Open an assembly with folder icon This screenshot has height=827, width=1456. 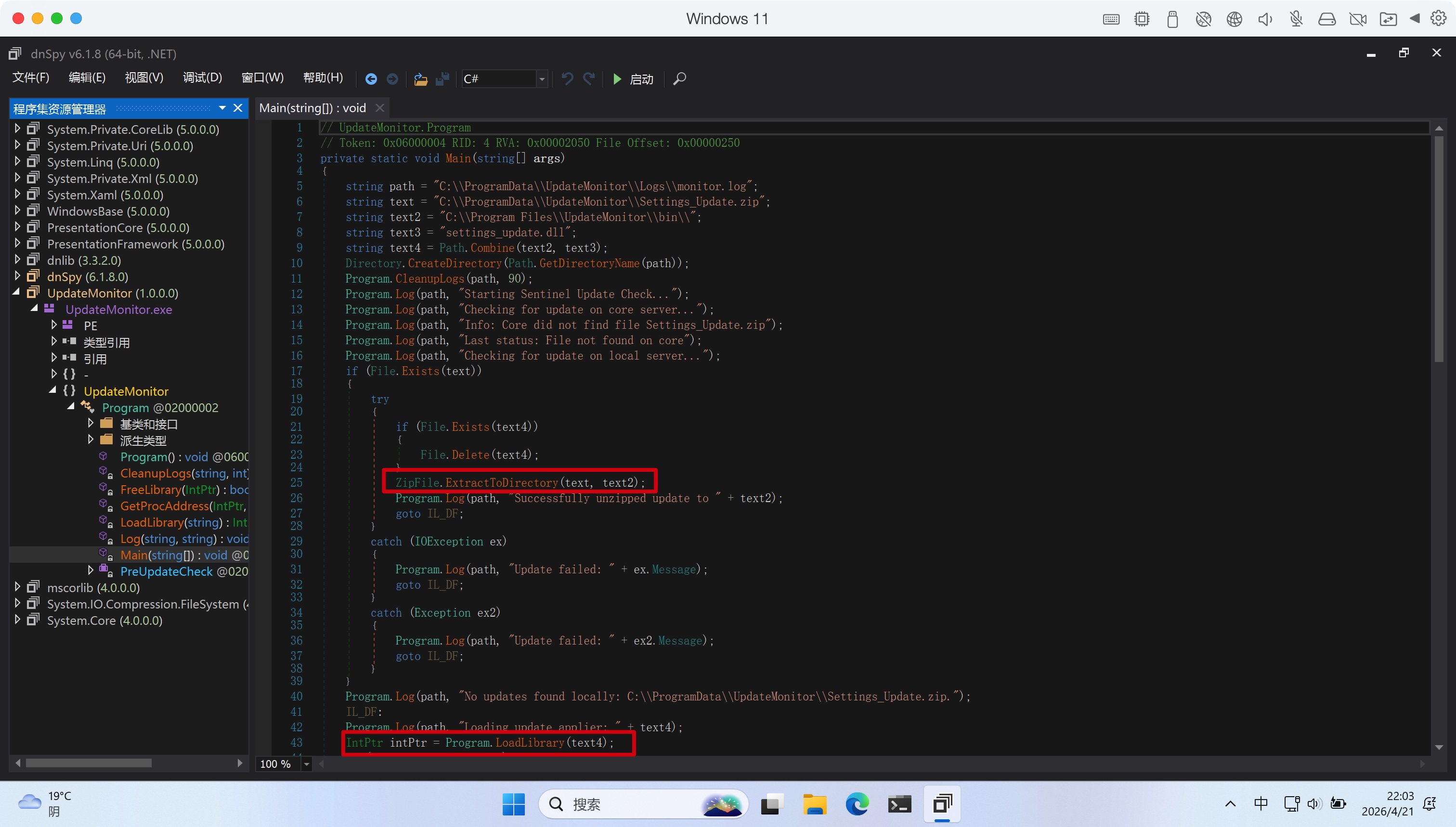[x=420, y=79]
